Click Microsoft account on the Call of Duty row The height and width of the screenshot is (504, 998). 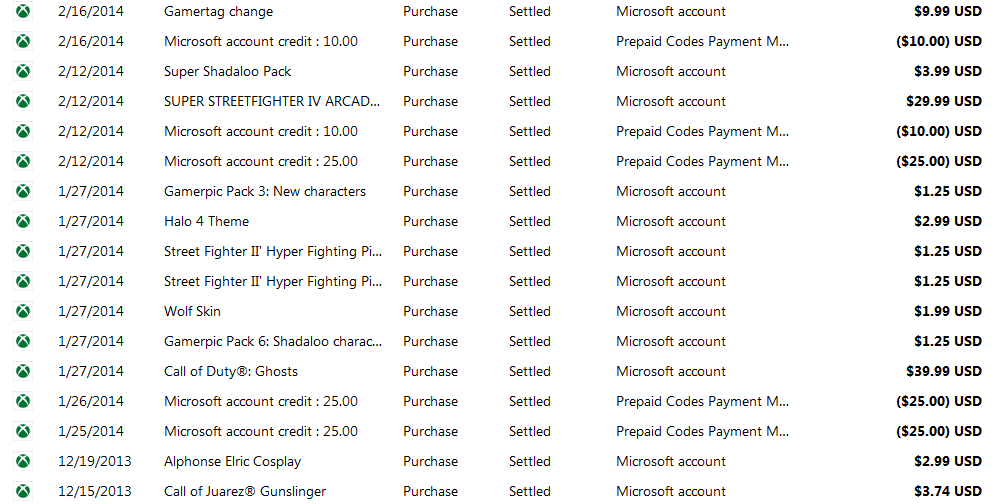point(671,371)
